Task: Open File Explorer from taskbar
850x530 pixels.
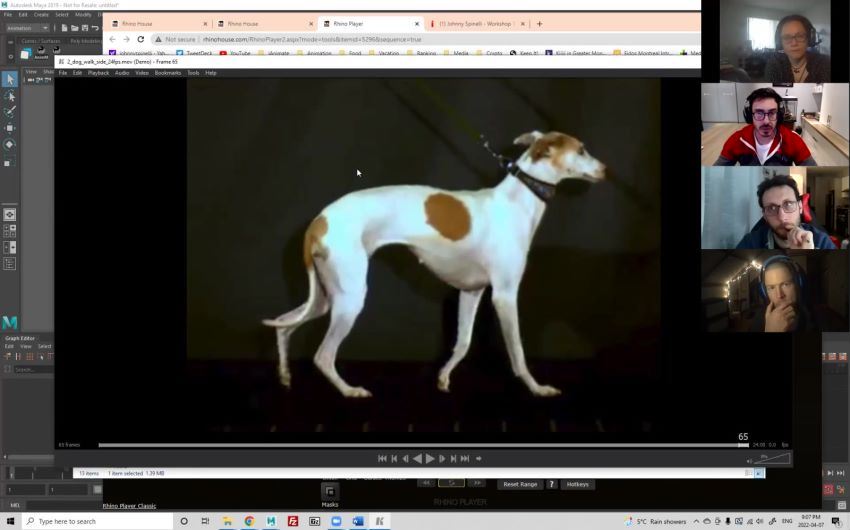Action: tap(228, 521)
